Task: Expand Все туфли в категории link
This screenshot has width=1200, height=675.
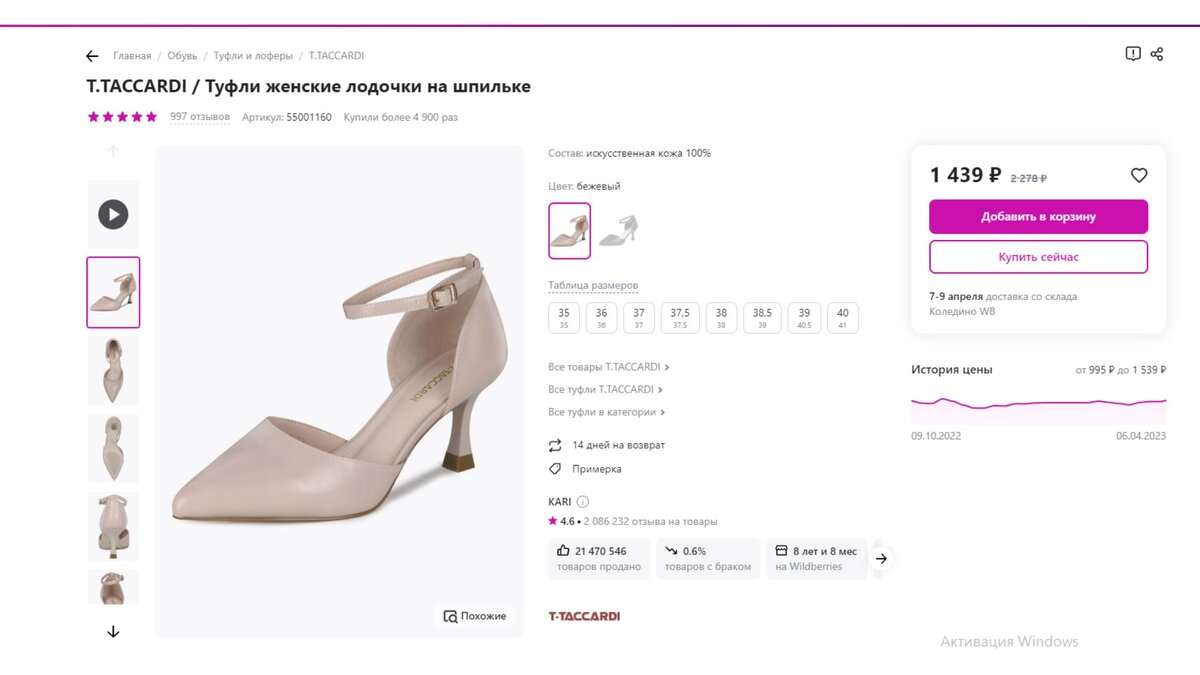Action: 607,412
